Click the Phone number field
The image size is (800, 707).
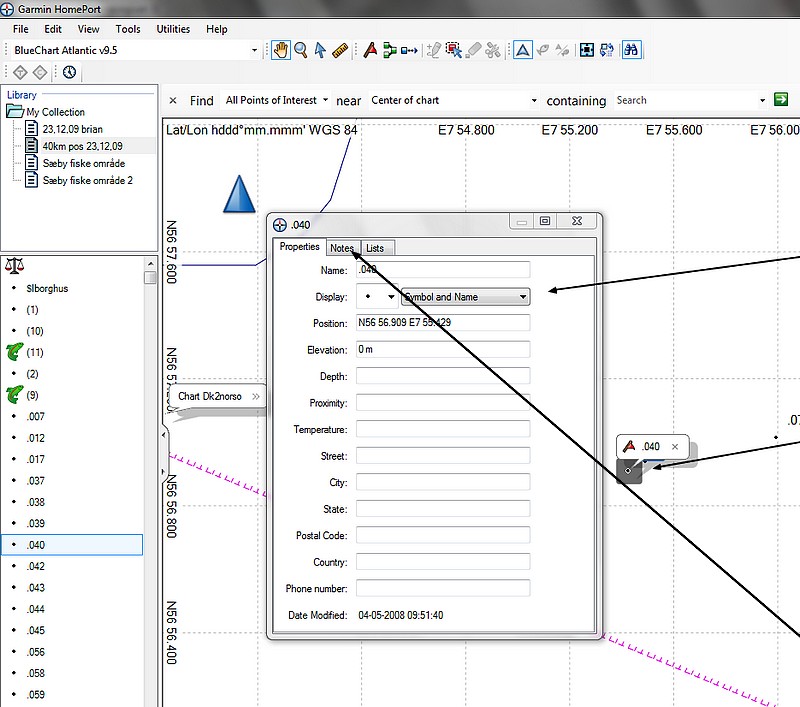443,588
